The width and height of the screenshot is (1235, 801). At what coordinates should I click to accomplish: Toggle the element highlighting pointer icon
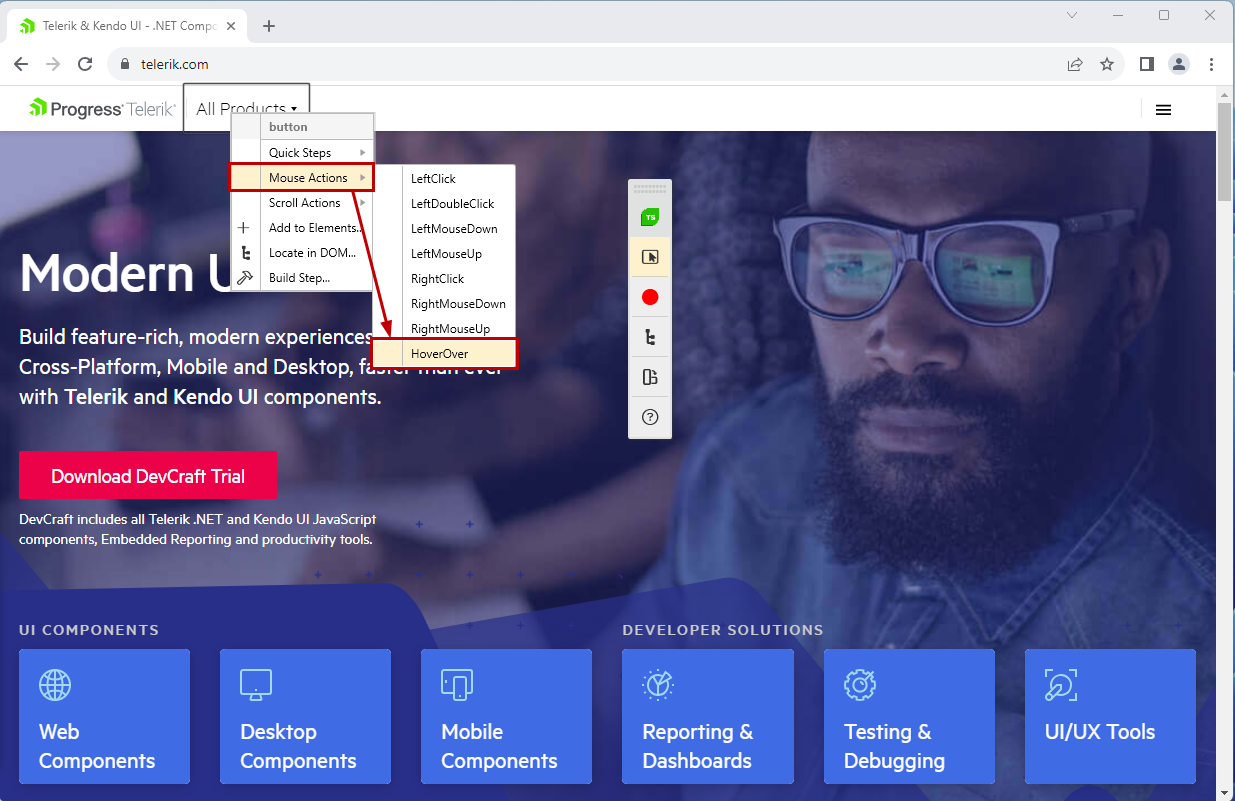650,257
